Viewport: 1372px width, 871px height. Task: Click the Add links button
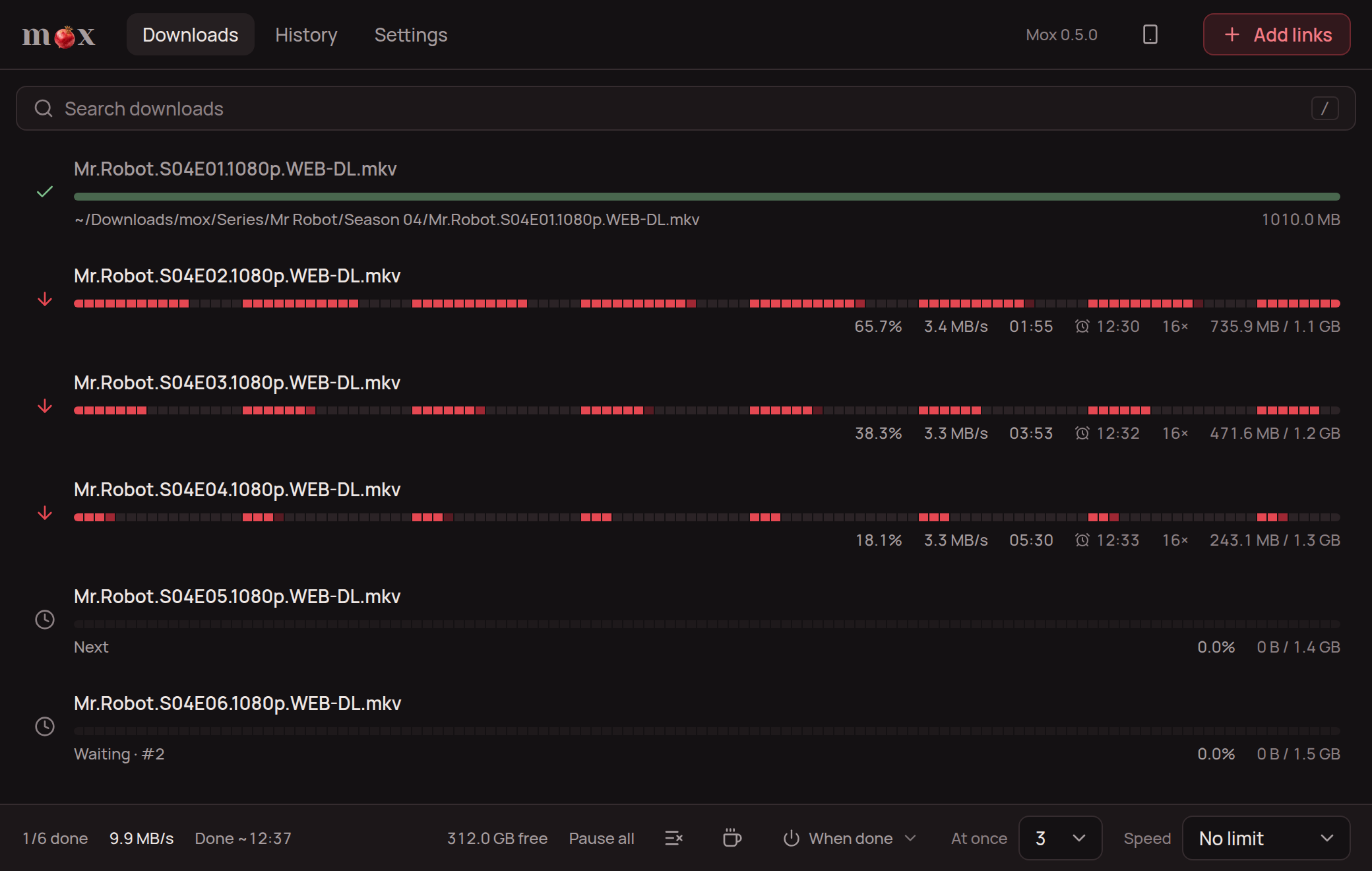click(x=1276, y=34)
